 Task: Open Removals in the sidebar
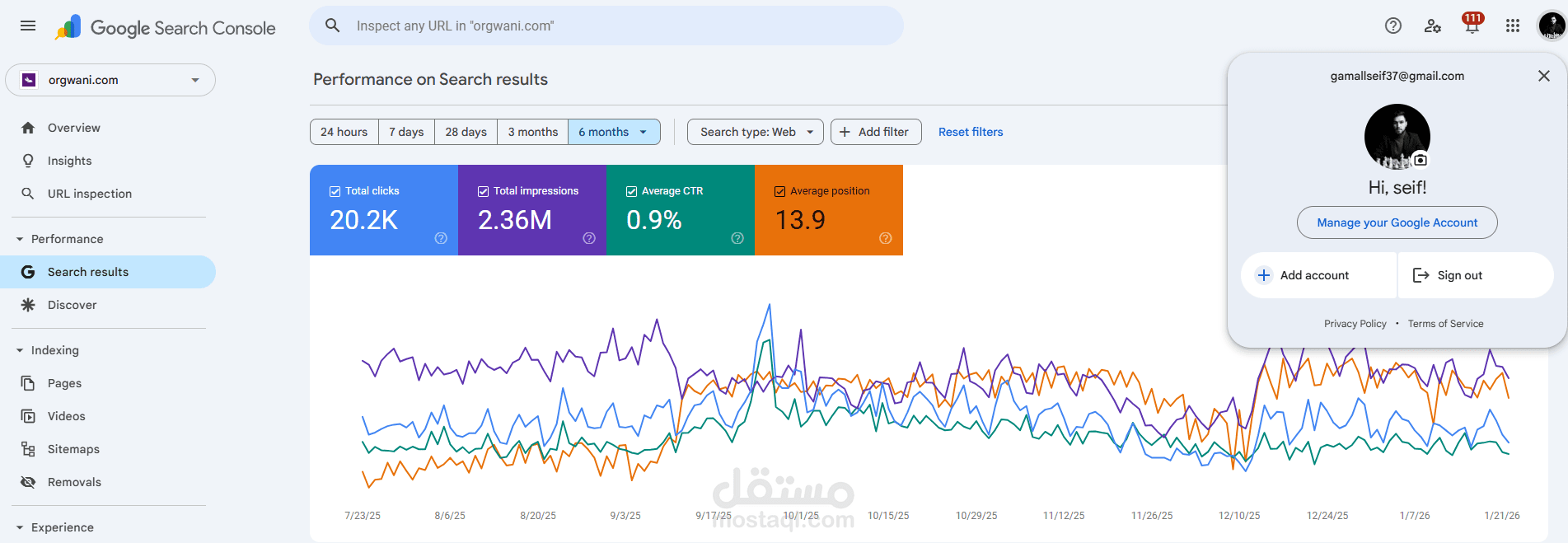(108, 482)
